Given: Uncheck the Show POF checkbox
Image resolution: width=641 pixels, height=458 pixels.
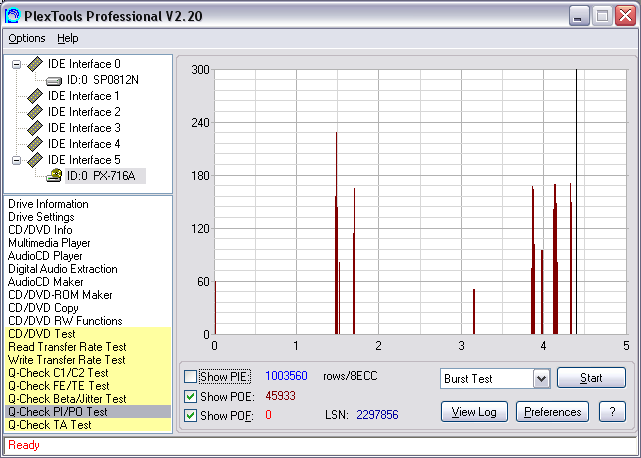Looking at the screenshot, I should (x=191, y=415).
